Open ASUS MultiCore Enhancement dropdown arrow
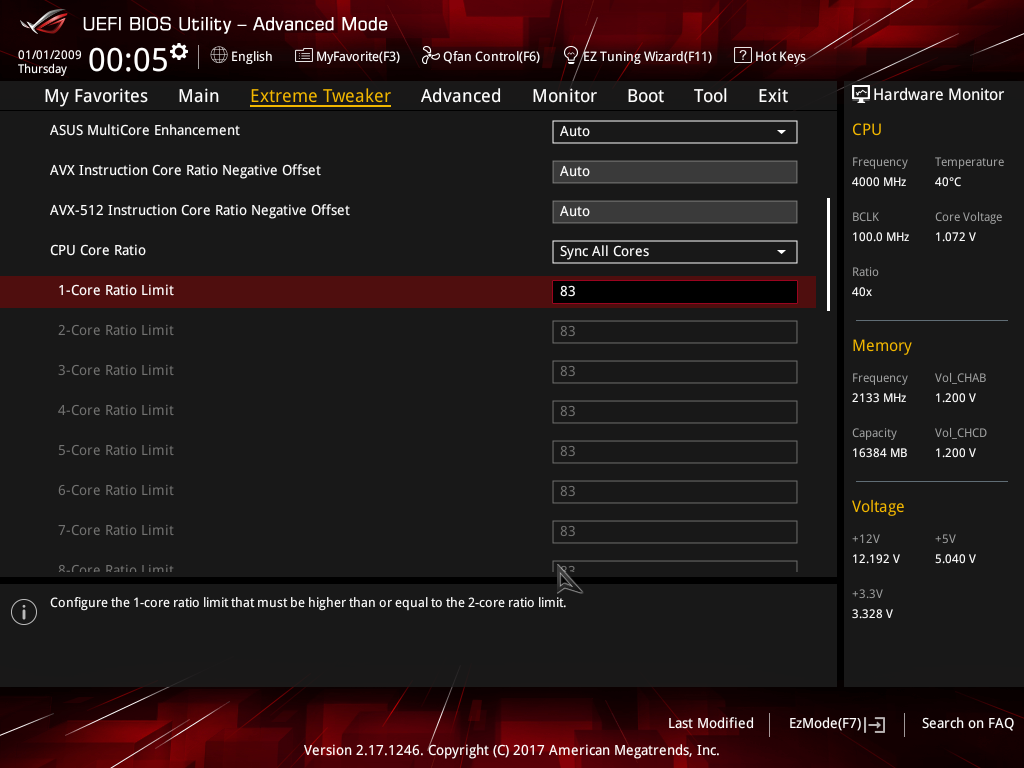 coord(781,132)
